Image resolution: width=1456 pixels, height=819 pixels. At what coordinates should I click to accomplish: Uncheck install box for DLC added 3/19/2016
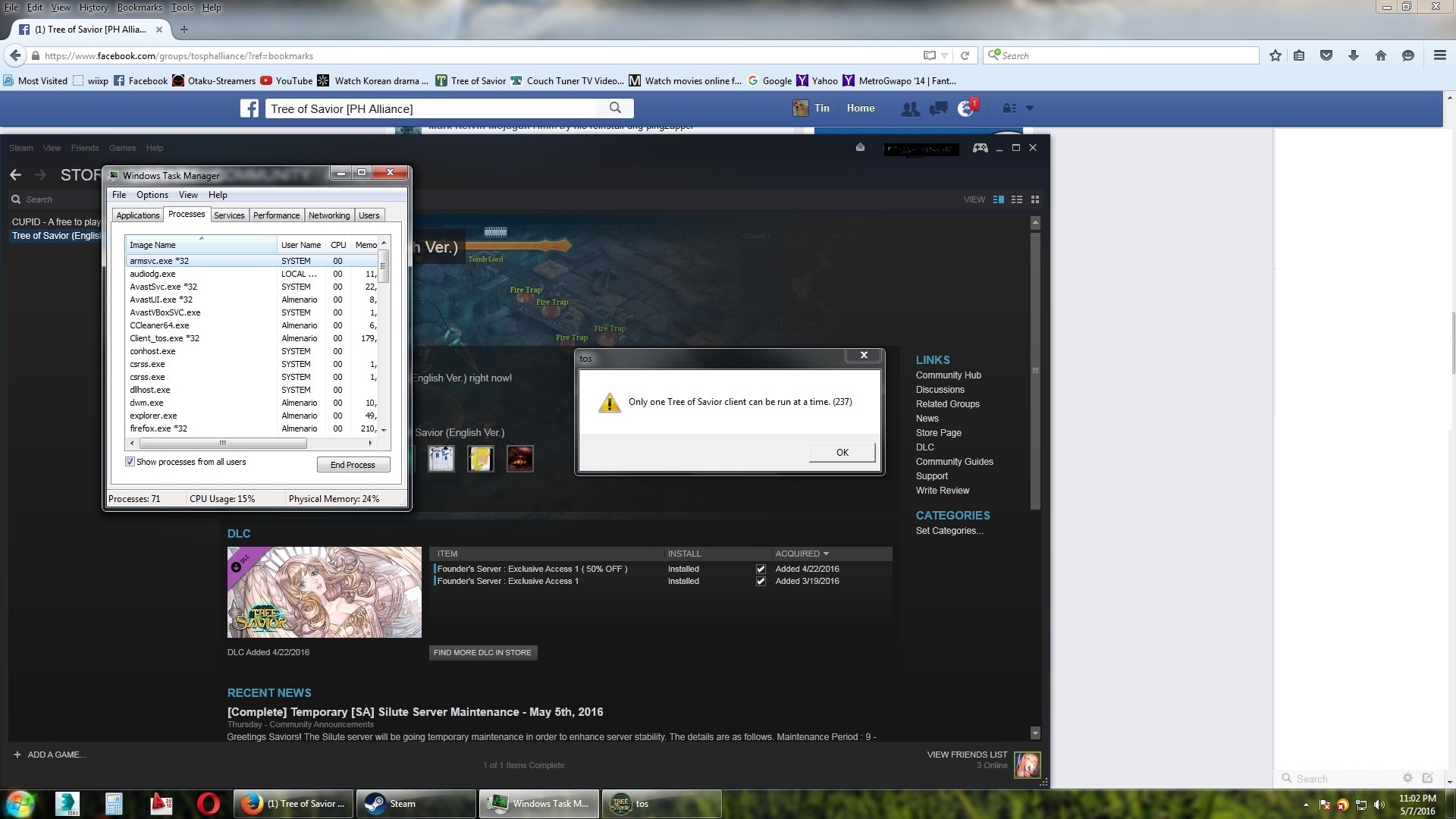click(x=761, y=582)
